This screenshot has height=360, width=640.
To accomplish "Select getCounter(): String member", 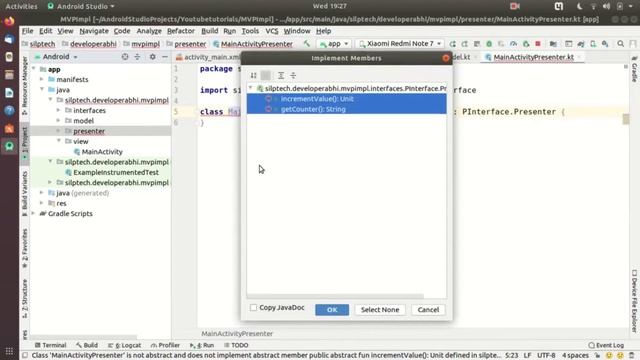I will (x=347, y=109).
